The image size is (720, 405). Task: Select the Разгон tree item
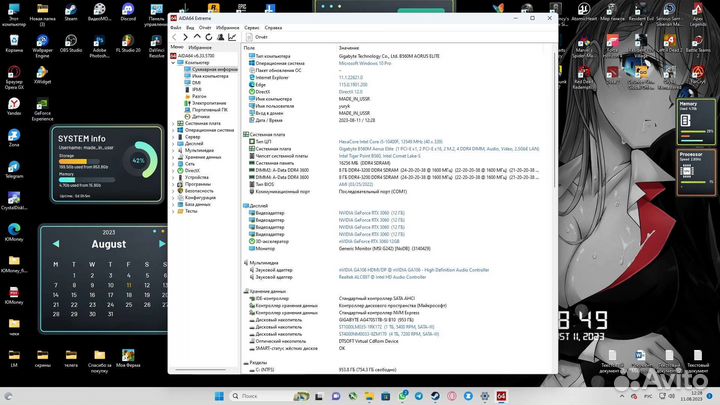(195, 96)
